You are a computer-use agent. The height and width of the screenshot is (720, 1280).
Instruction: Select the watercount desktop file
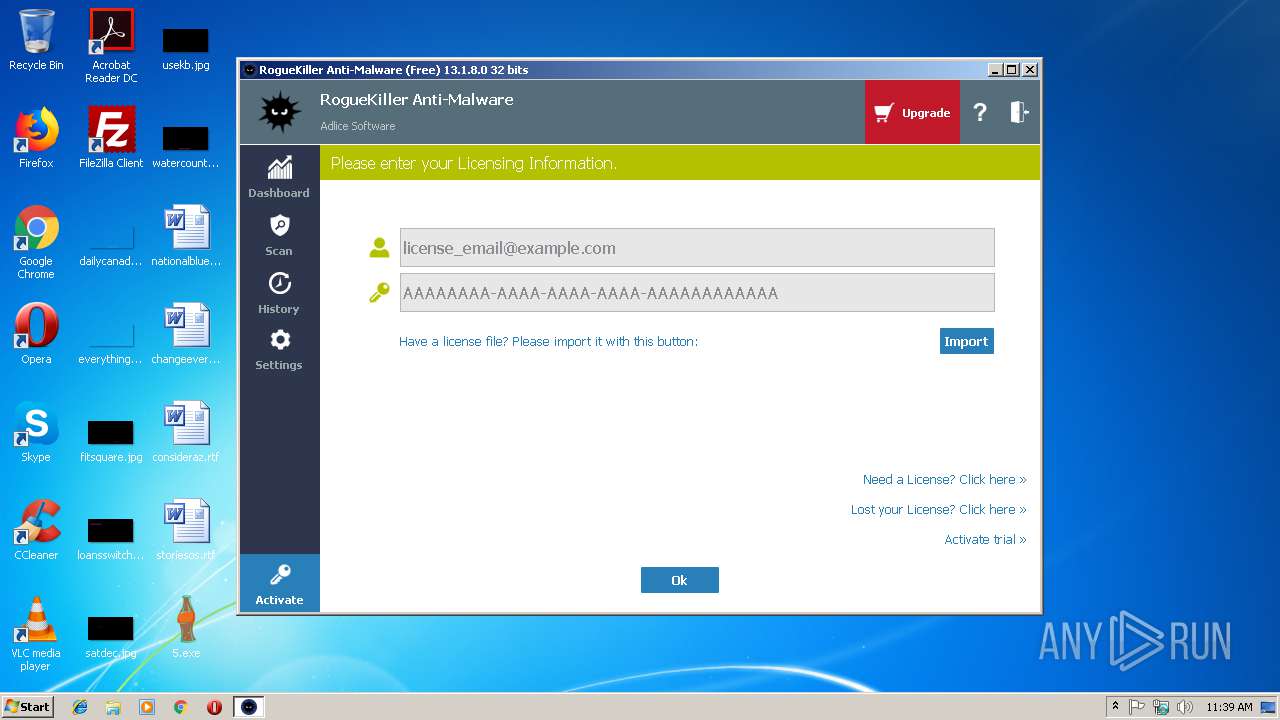pyautogui.click(x=186, y=146)
